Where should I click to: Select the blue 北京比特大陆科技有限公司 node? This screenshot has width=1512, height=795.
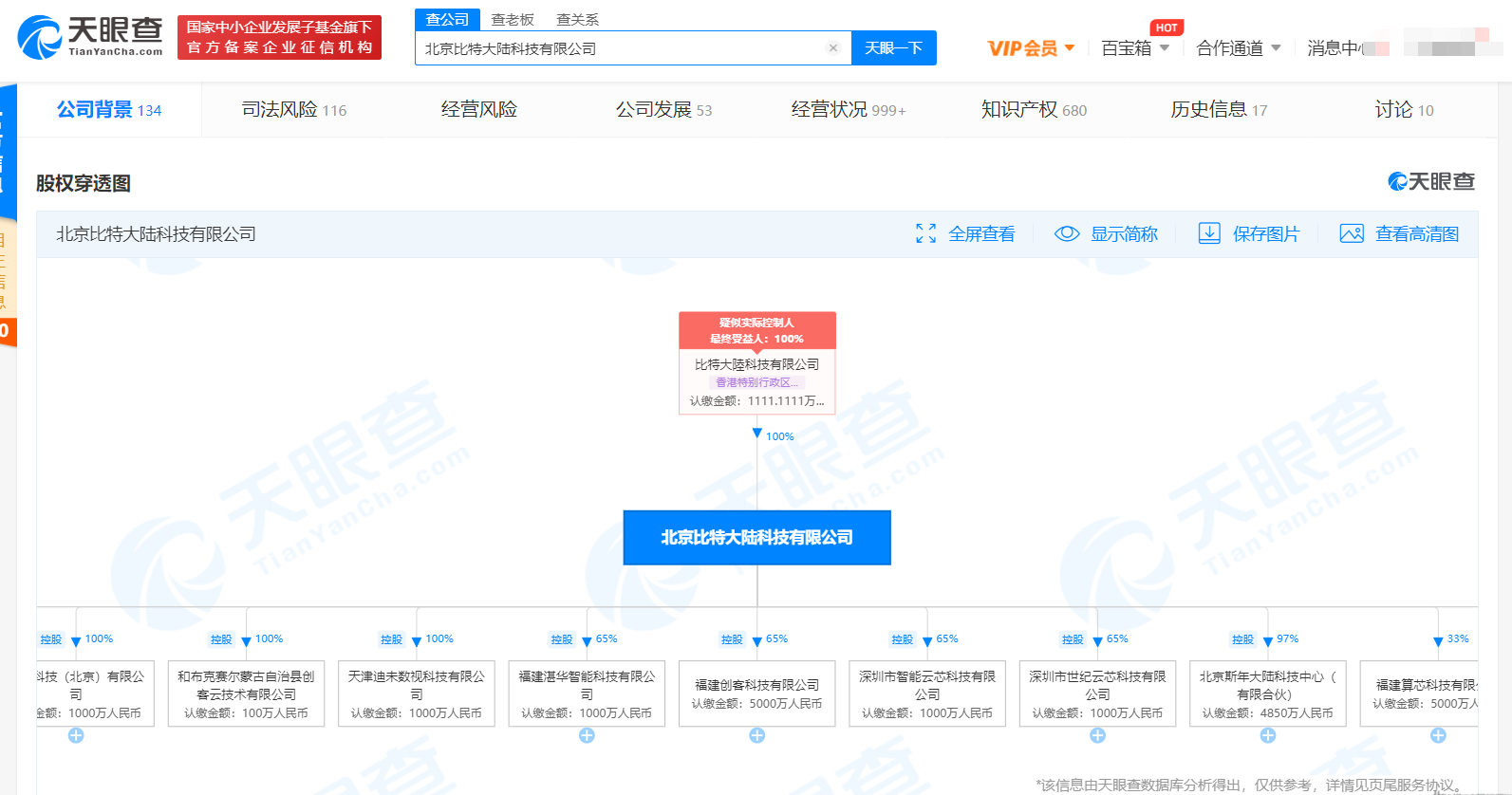point(756,538)
